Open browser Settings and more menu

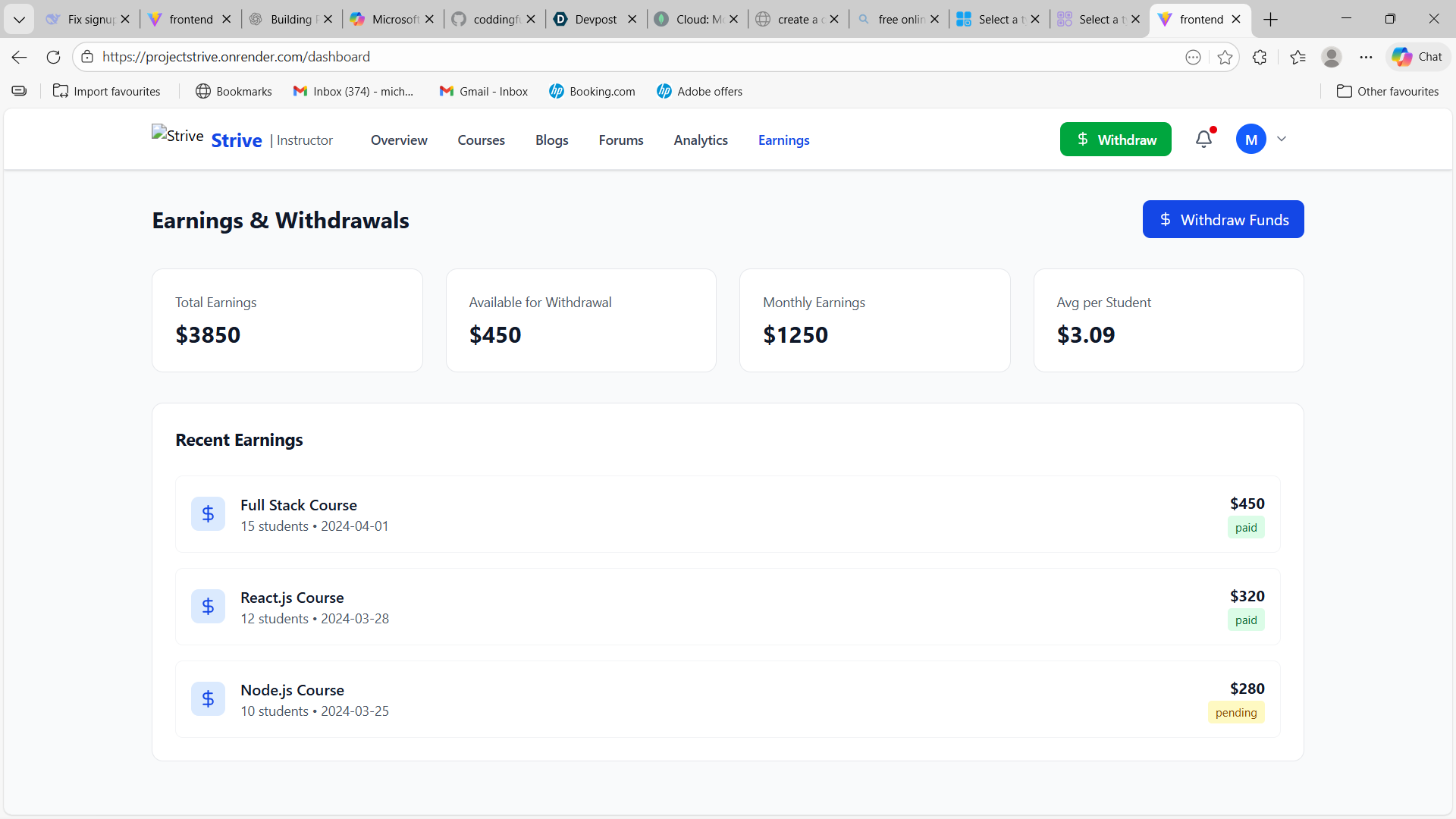1366,57
